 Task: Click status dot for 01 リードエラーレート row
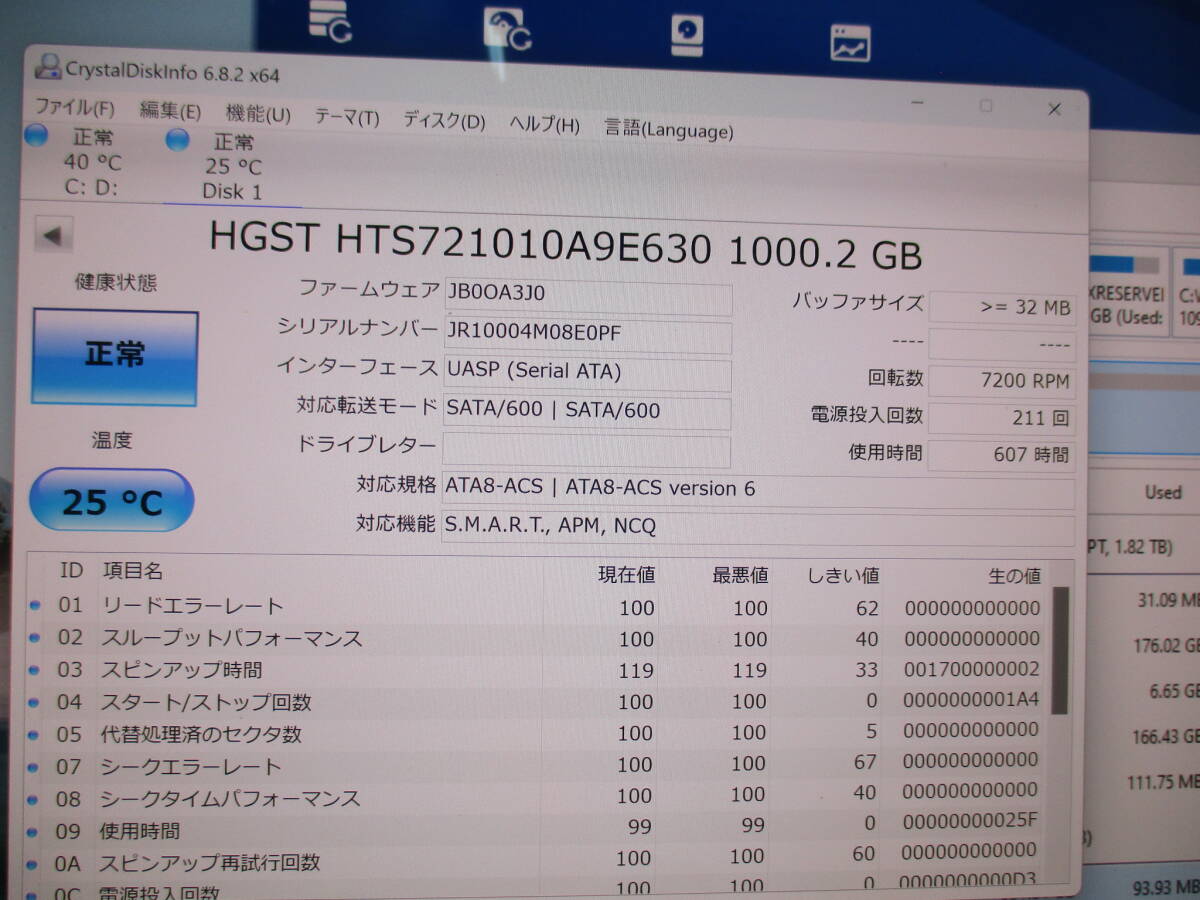coord(35,606)
